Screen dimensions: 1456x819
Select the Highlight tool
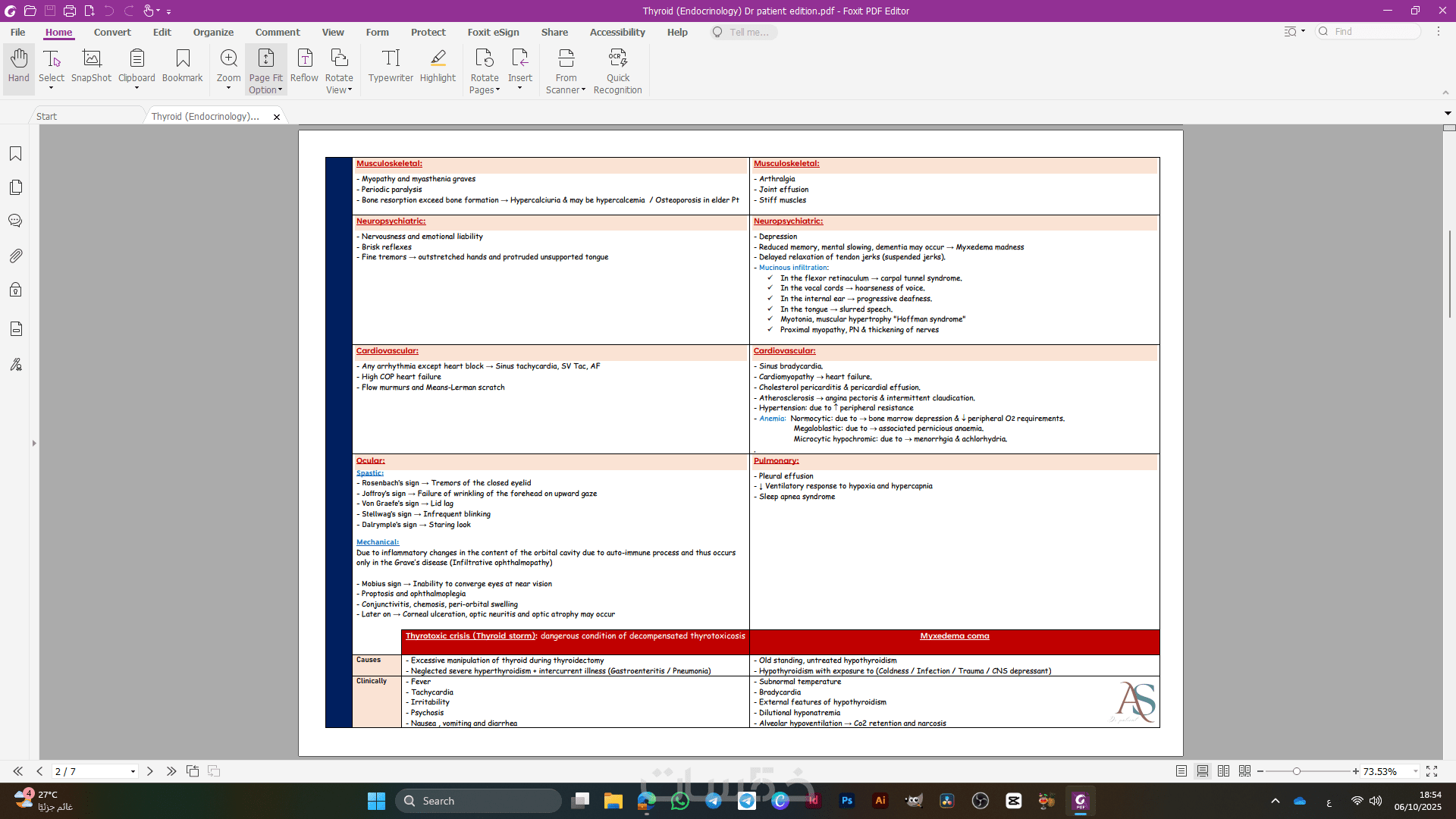(x=438, y=67)
